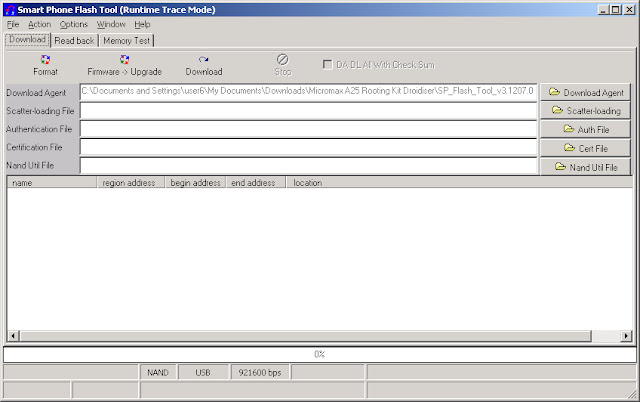
Task: Click the location column header
Action: pyautogui.click(x=459, y=183)
